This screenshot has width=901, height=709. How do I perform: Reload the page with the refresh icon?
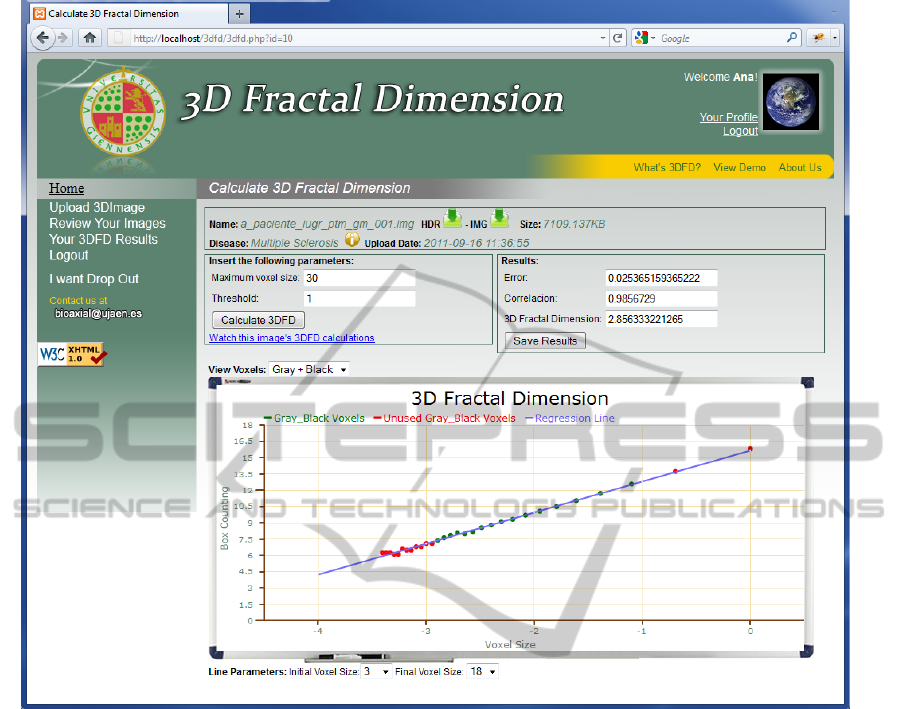[x=619, y=38]
